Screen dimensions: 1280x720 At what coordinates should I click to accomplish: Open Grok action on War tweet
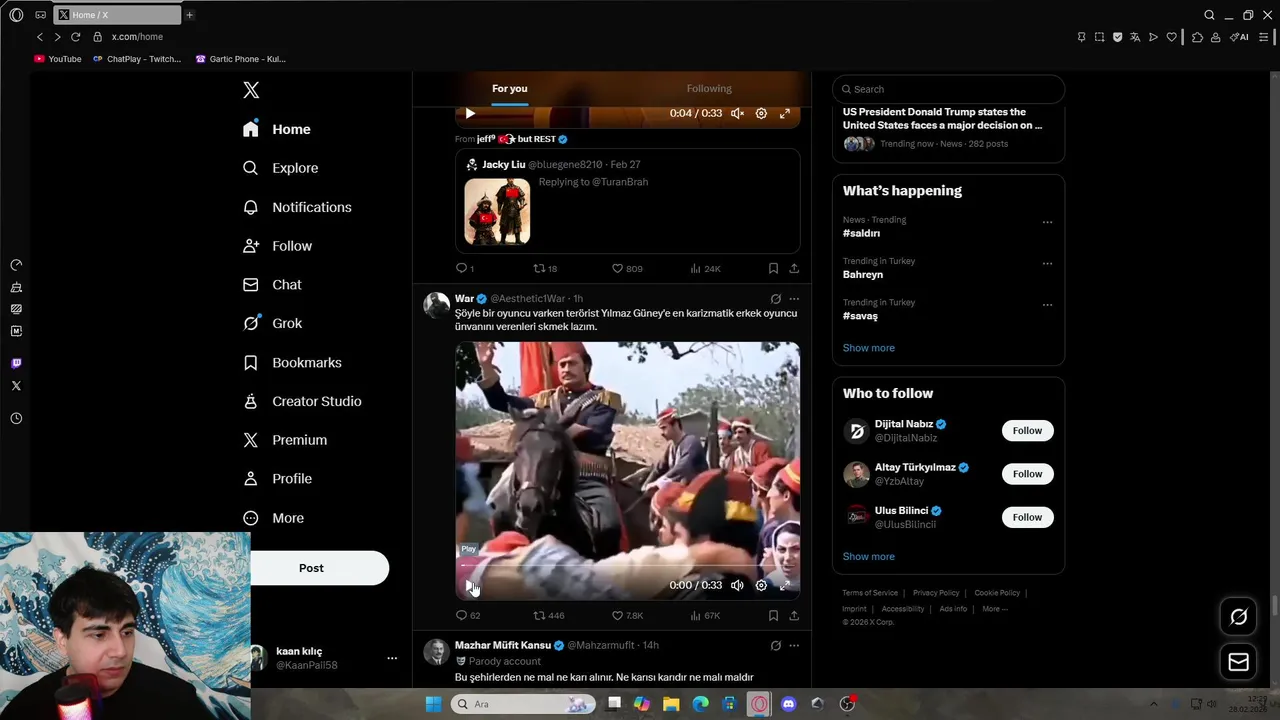pos(775,299)
